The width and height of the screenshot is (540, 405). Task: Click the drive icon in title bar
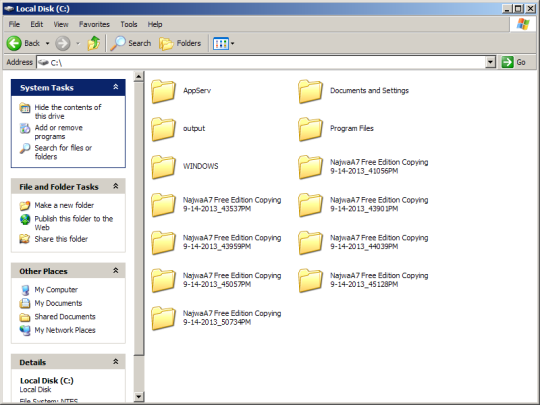(x=9, y=9)
